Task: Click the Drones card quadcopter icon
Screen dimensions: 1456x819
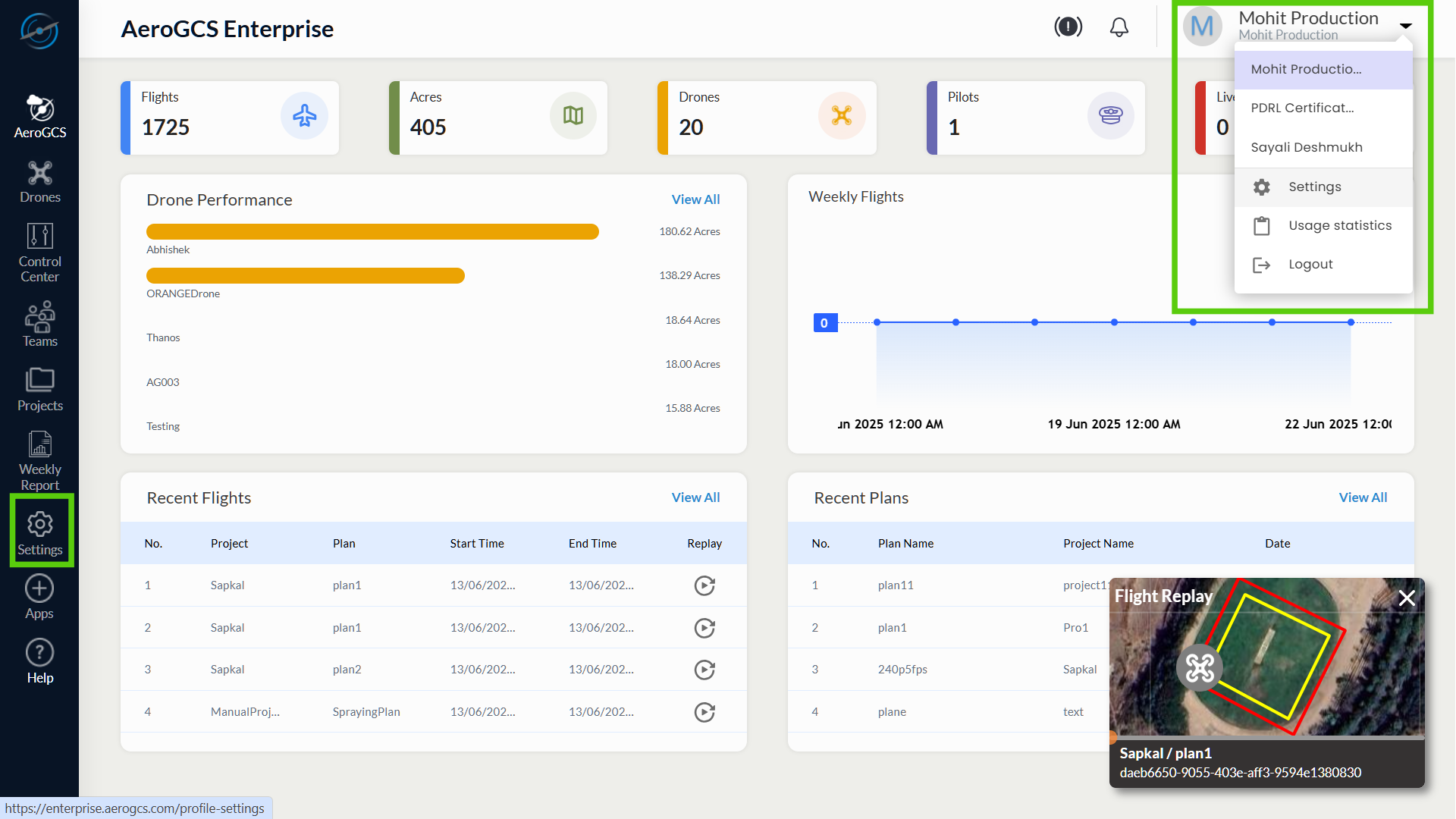Action: pos(842,115)
